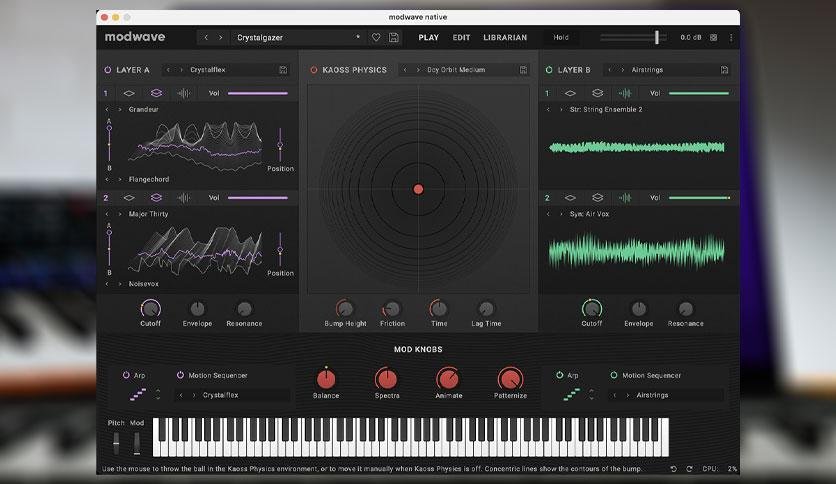The height and width of the screenshot is (484, 836).
Task: Select A/B blend wavetable mode for Layer A oscillator 1
Action: (x=156, y=93)
